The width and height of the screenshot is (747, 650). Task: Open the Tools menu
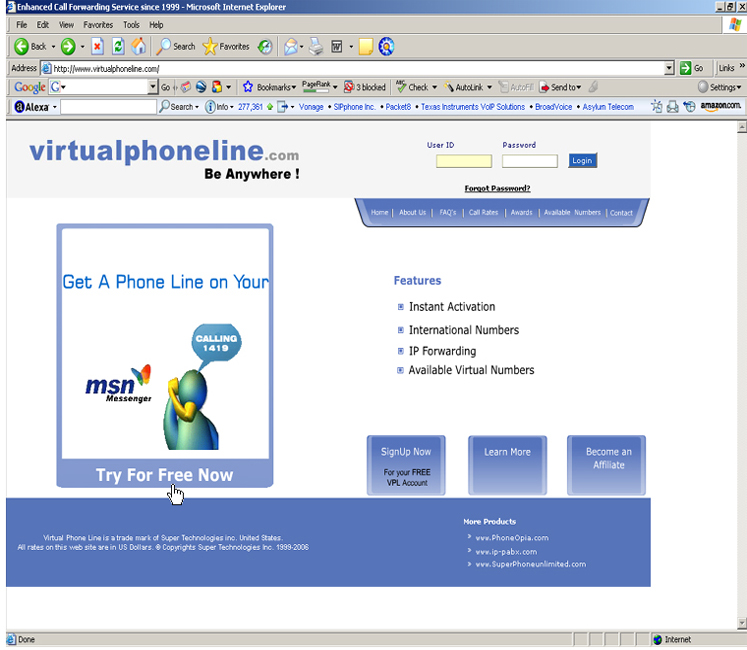131,25
